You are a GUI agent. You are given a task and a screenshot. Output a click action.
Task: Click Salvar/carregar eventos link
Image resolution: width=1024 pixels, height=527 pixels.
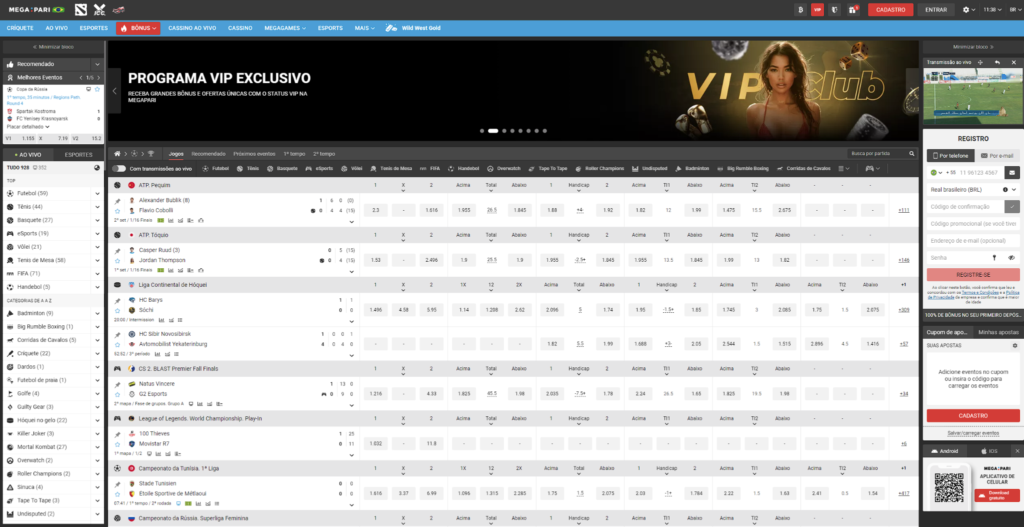click(x=973, y=433)
